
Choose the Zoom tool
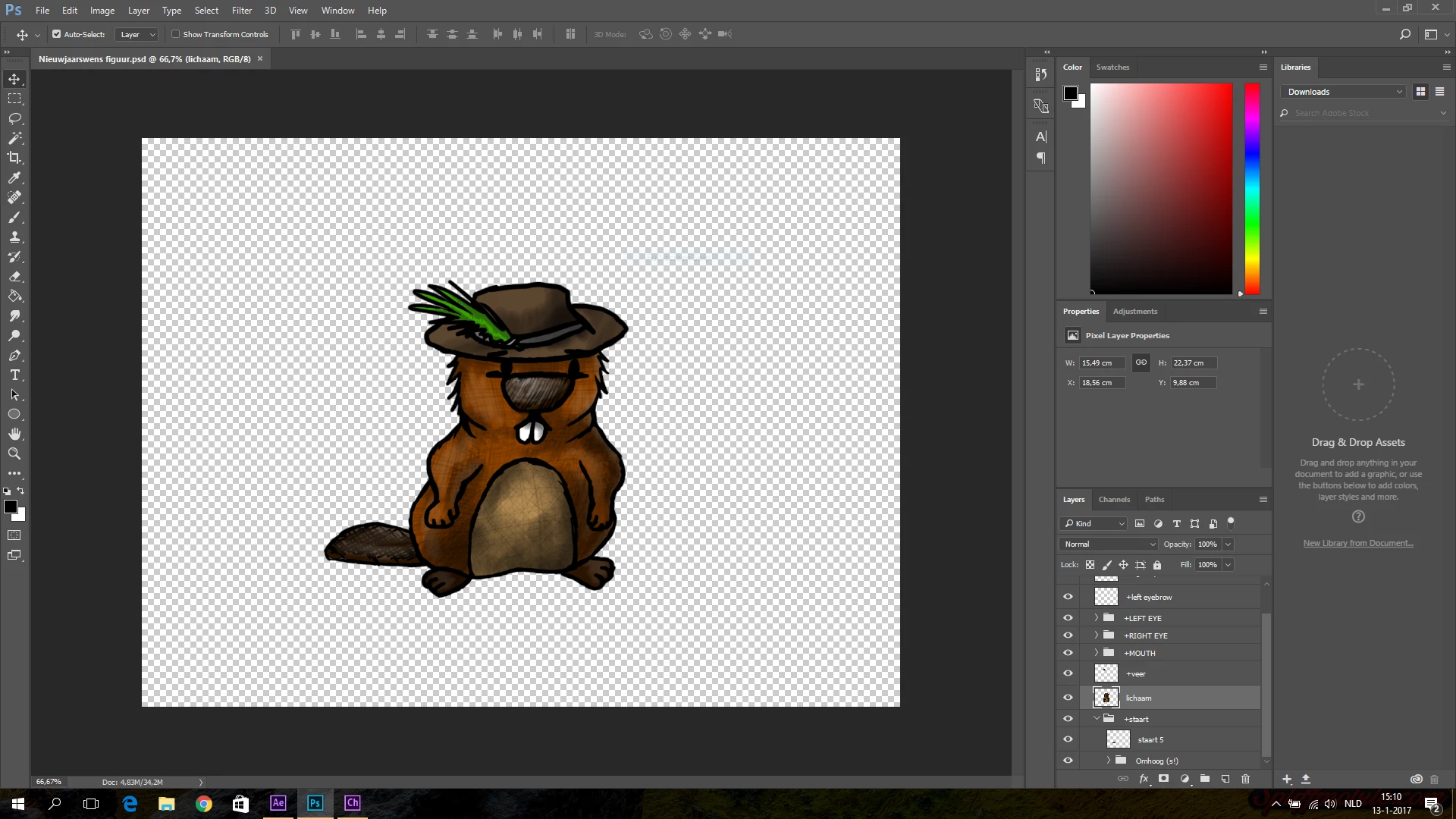[14, 453]
